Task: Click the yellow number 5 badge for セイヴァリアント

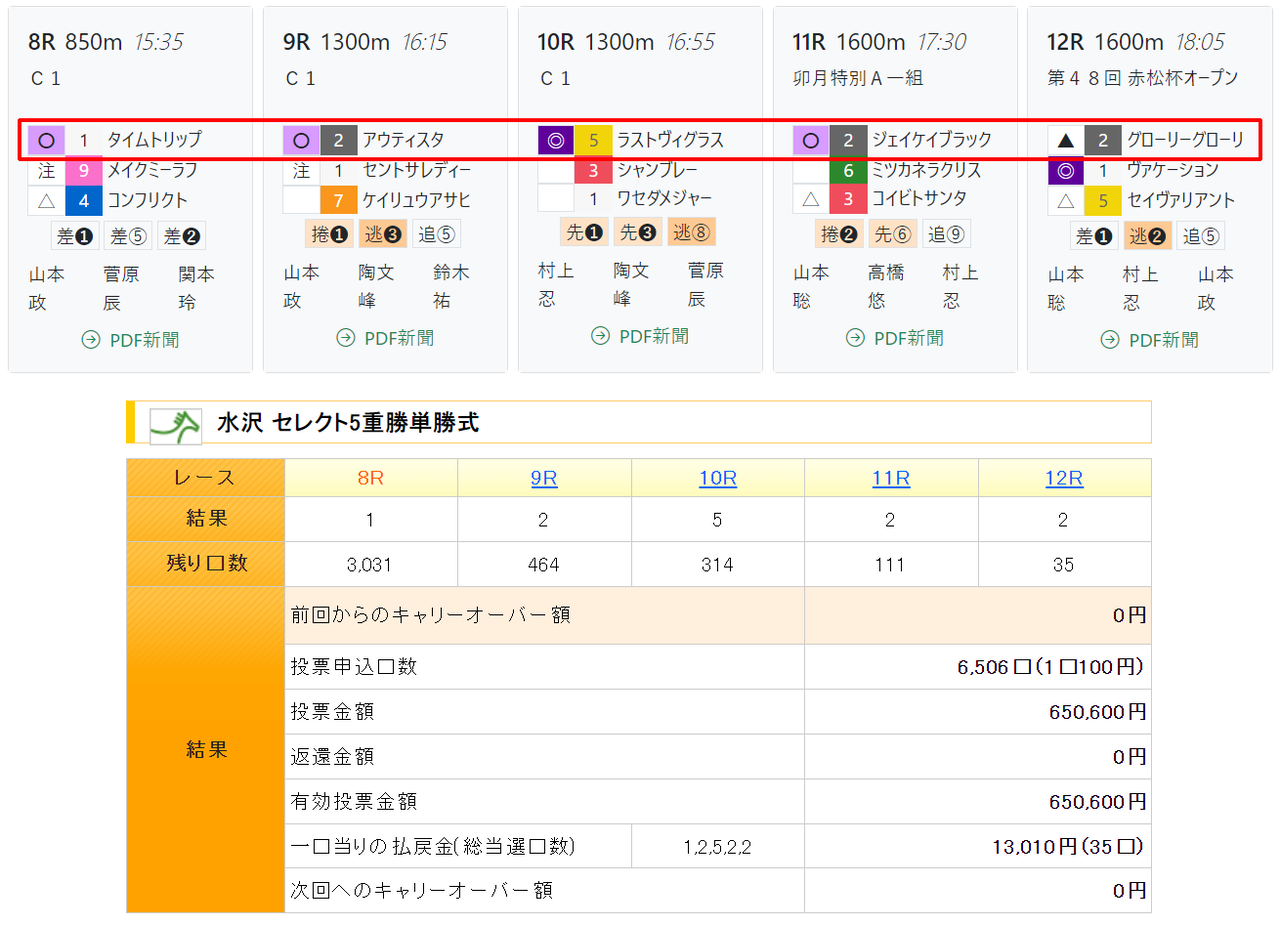Action: [x=1104, y=200]
